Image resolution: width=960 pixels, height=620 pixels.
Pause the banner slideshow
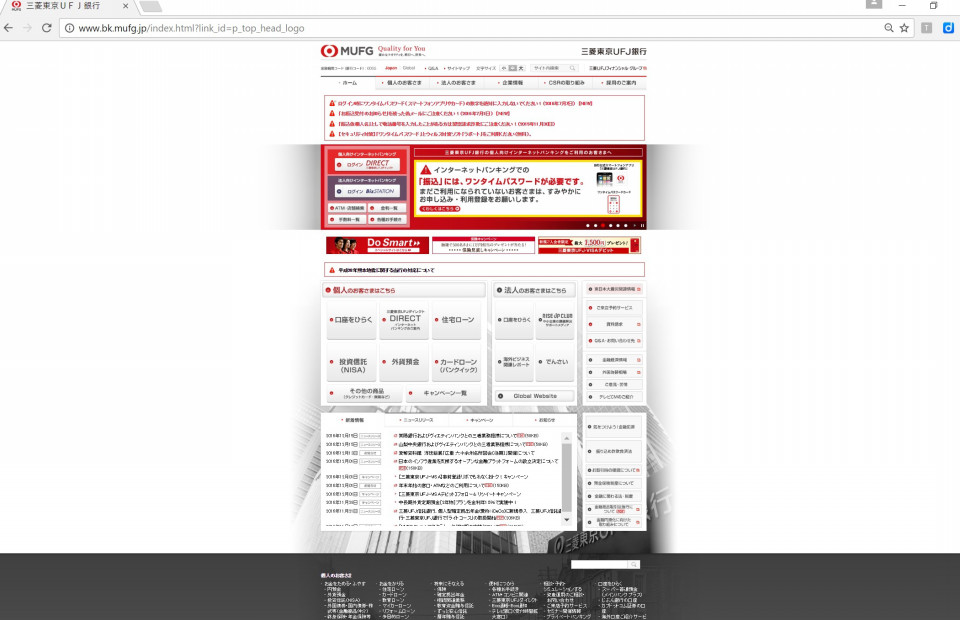642,225
